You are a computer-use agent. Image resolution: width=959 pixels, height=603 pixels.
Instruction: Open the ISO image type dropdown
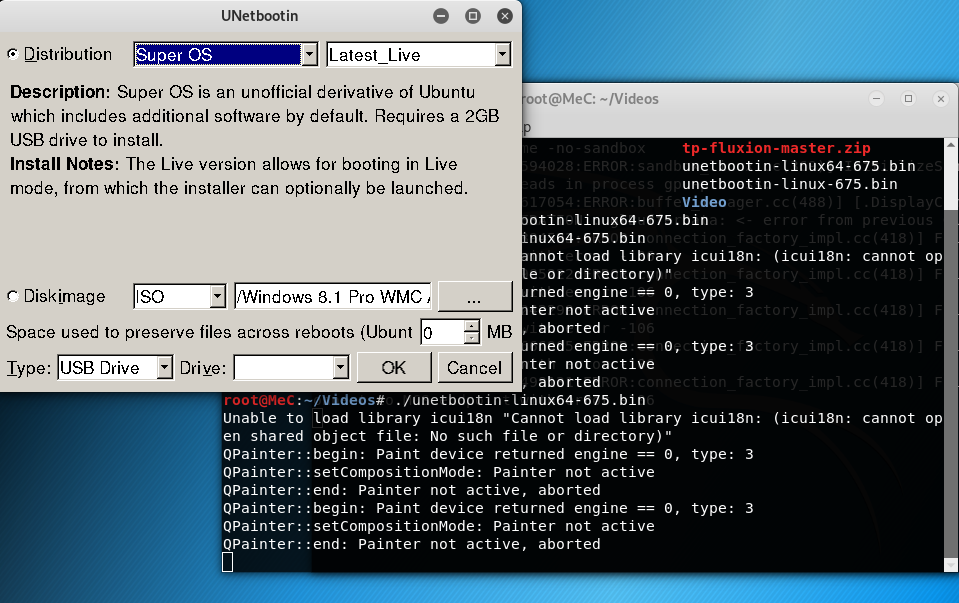[180, 297]
